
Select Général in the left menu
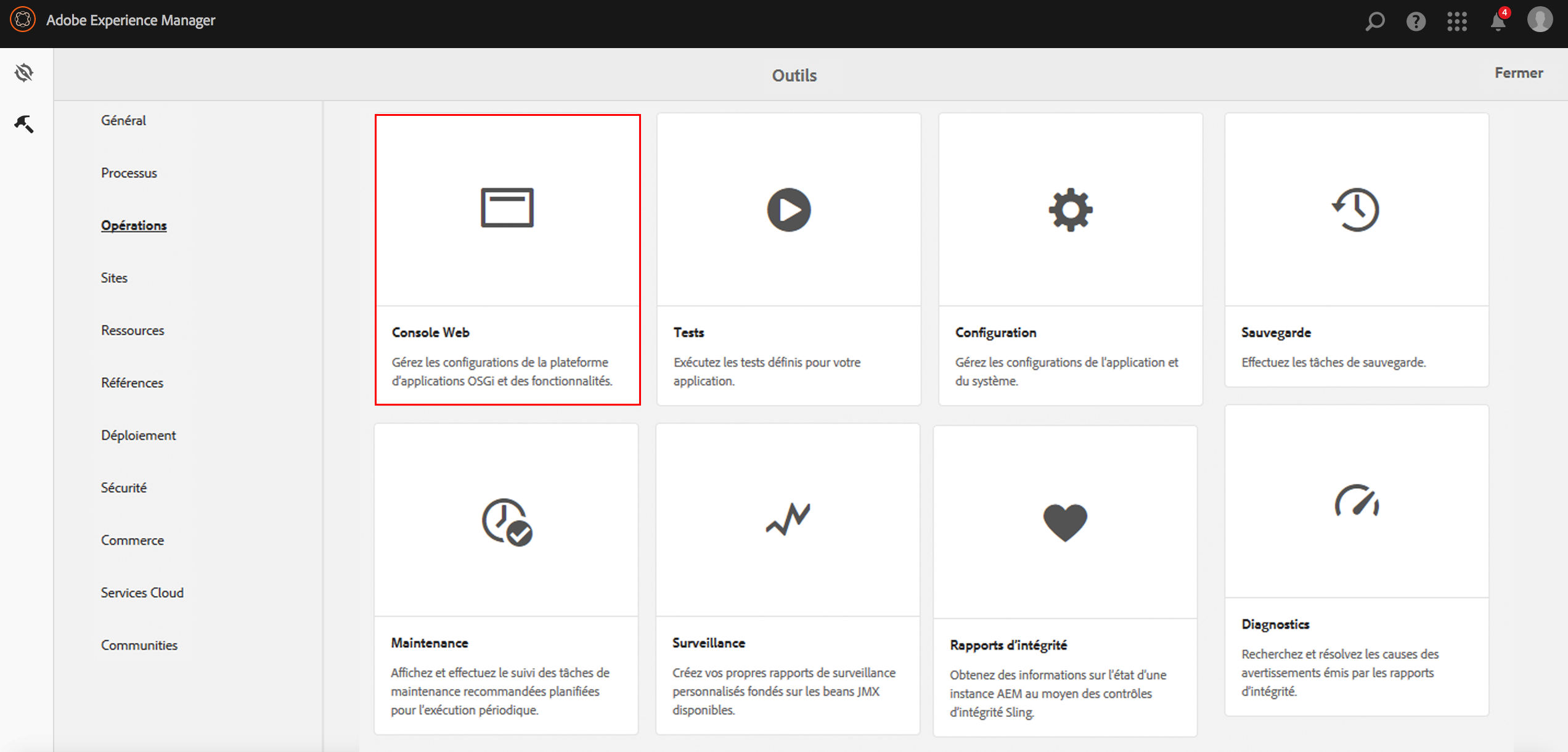coord(123,120)
